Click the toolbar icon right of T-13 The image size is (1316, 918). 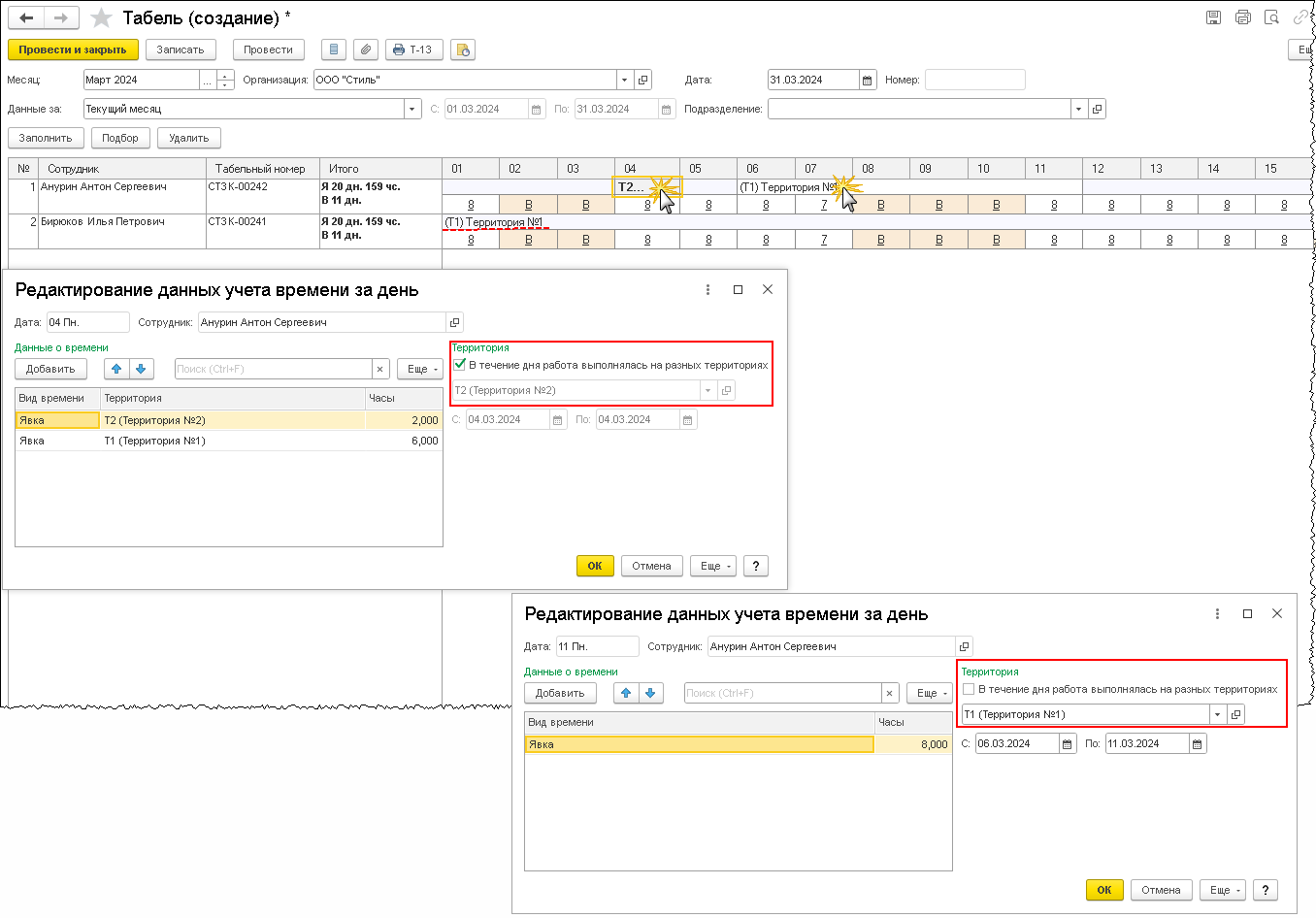coord(463,49)
